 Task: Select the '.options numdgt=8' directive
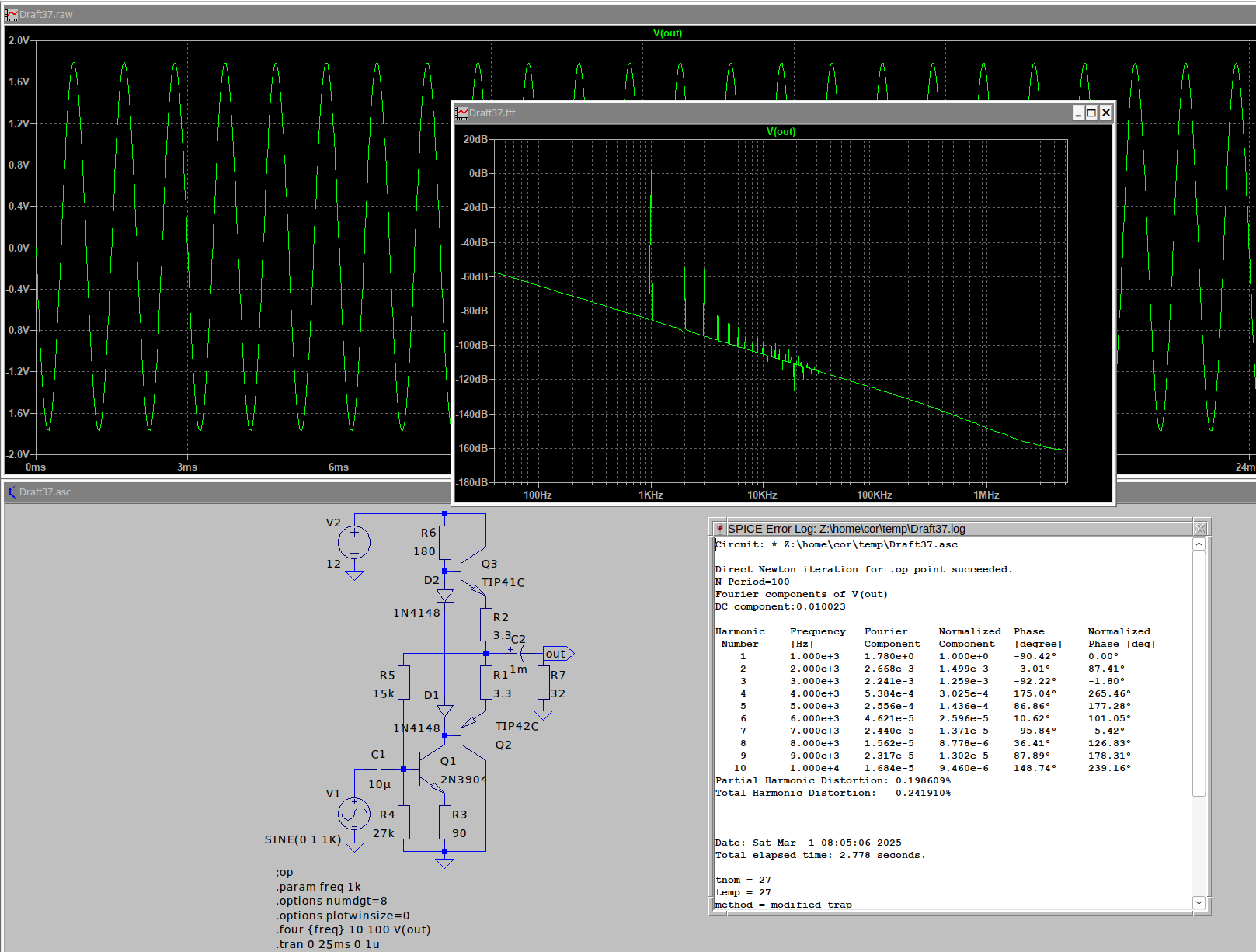click(331, 901)
